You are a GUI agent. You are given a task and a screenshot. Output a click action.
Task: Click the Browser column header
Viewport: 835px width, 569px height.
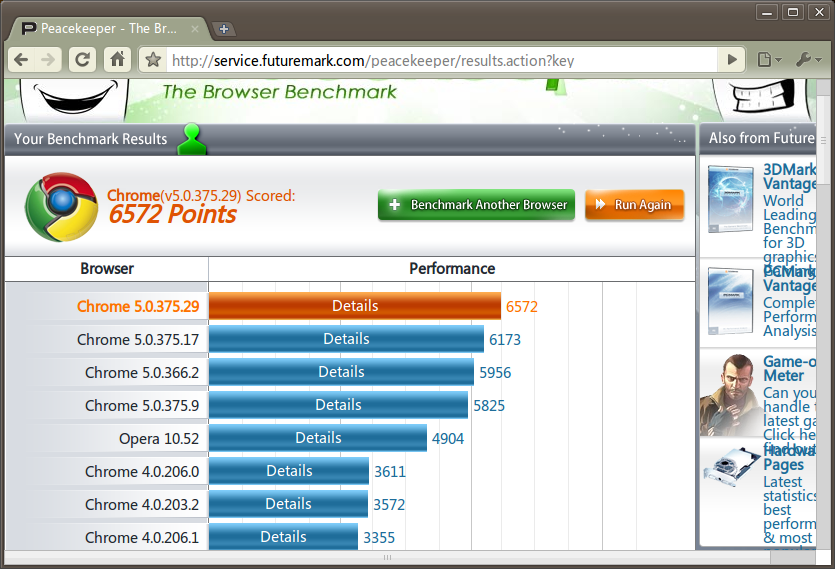[107, 269]
